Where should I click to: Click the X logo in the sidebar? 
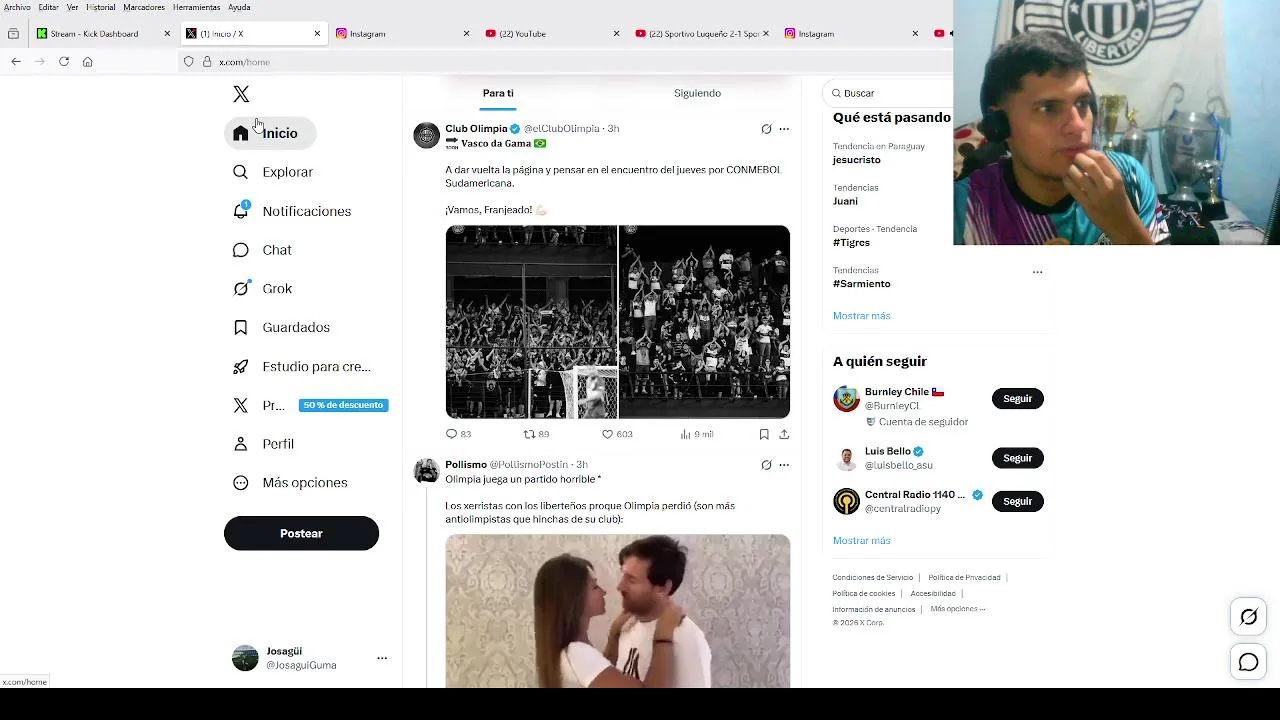click(x=241, y=94)
